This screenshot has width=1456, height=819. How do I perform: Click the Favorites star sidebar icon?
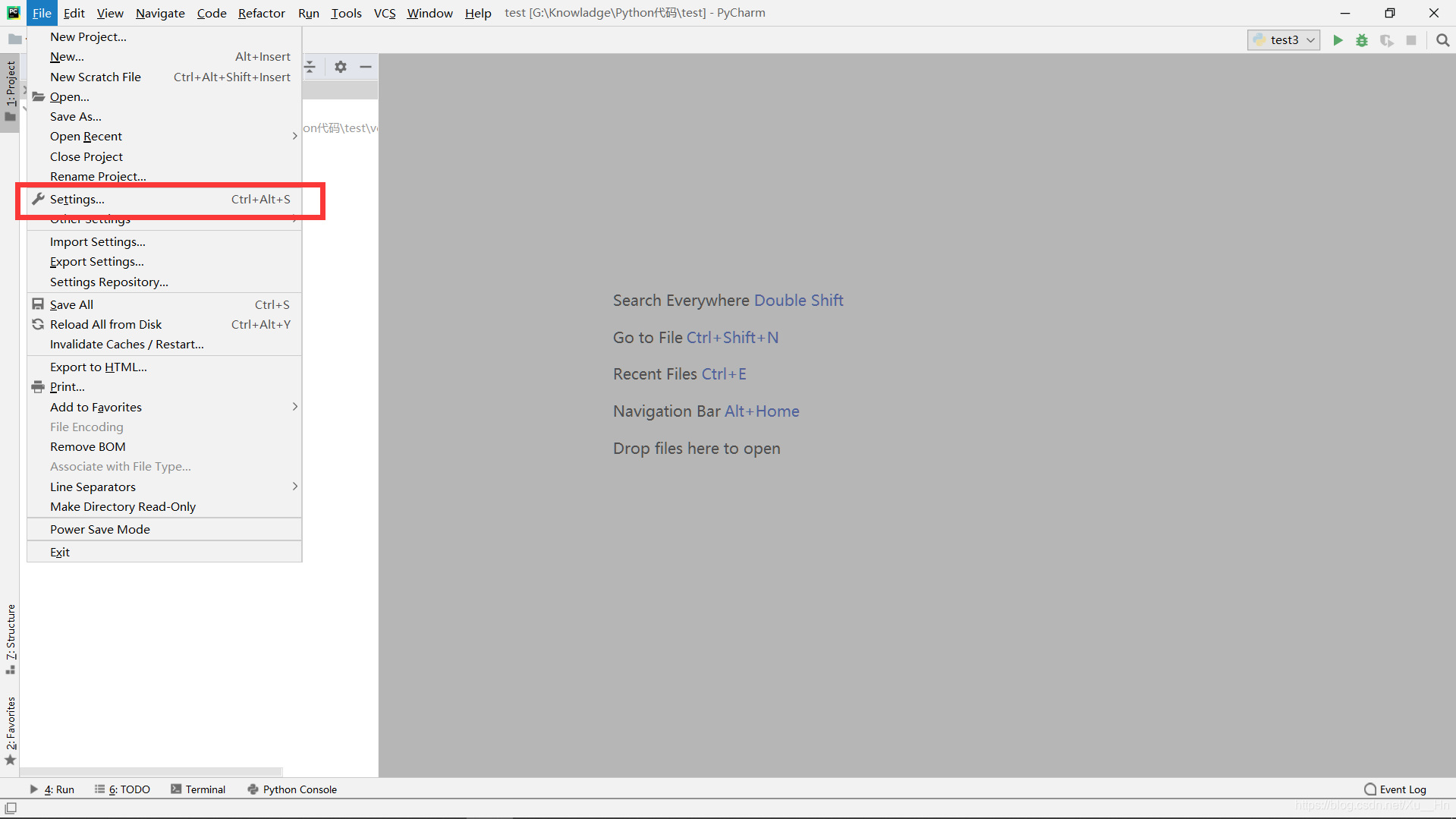(x=11, y=760)
